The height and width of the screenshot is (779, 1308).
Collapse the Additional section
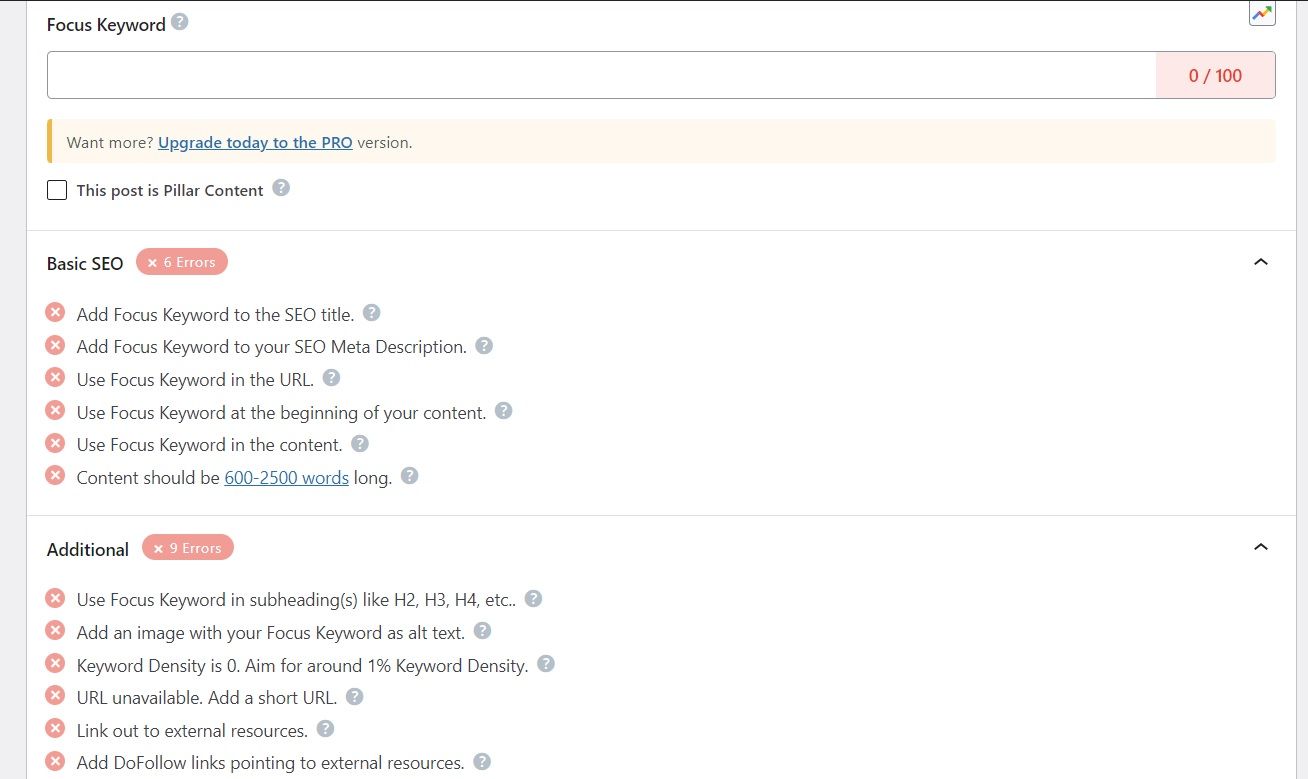point(1261,547)
